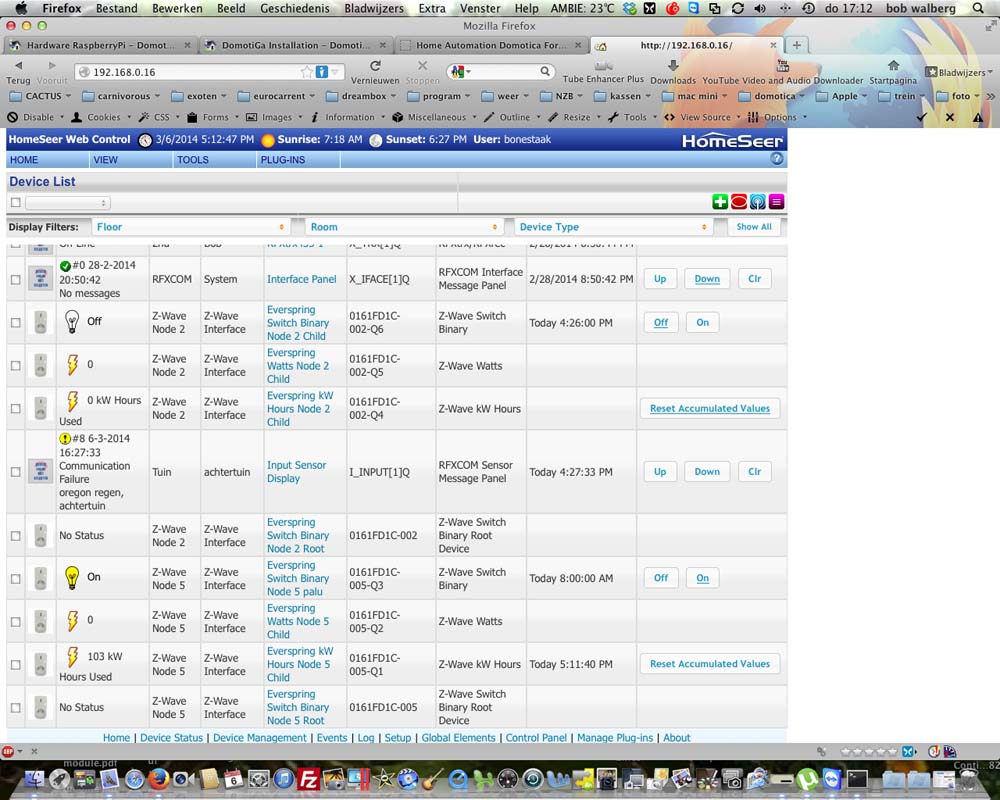This screenshot has width=1000, height=800.
Task: Switch to the Hardware RaspberryPi tab
Action: (99, 45)
